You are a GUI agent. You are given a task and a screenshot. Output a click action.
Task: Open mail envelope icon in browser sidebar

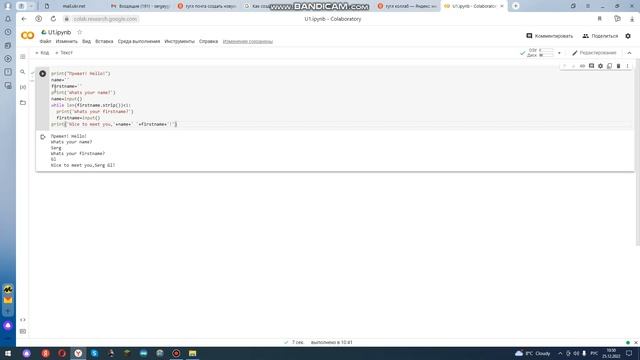point(8,300)
